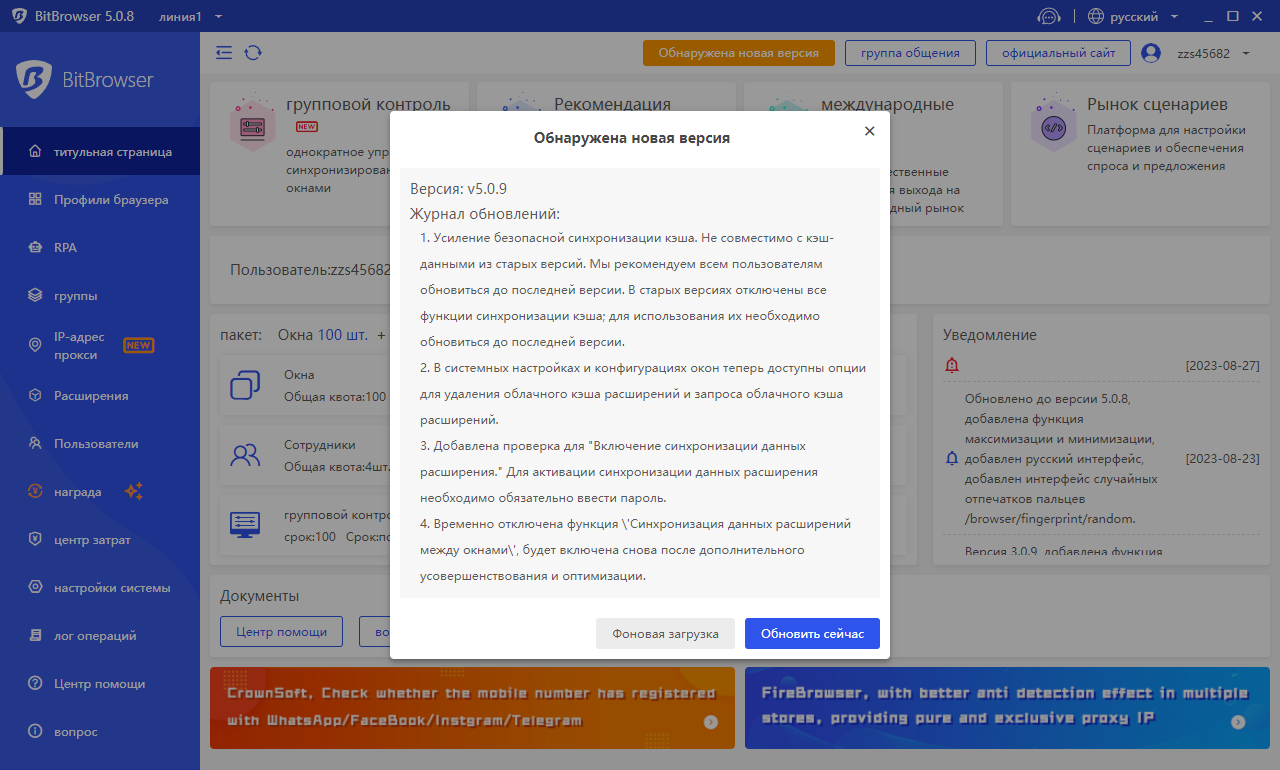Open the линия1 line dropdown
This screenshot has height=770, width=1280.
coord(190,16)
